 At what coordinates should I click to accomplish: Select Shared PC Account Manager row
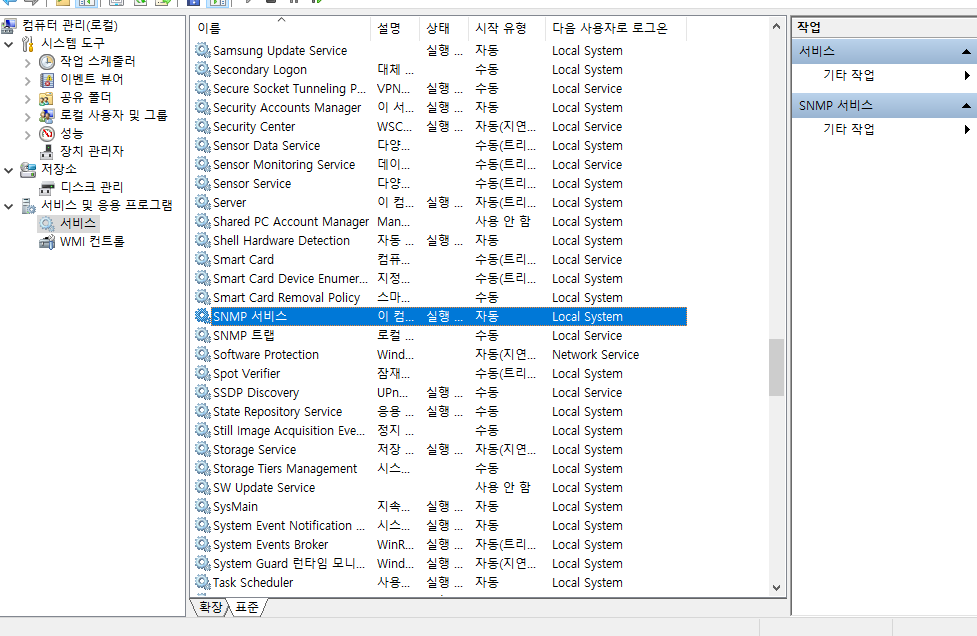(x=440, y=222)
